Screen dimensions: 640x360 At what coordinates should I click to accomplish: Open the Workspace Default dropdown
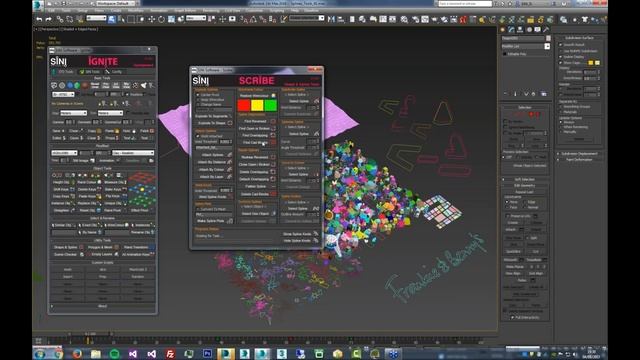116,4
